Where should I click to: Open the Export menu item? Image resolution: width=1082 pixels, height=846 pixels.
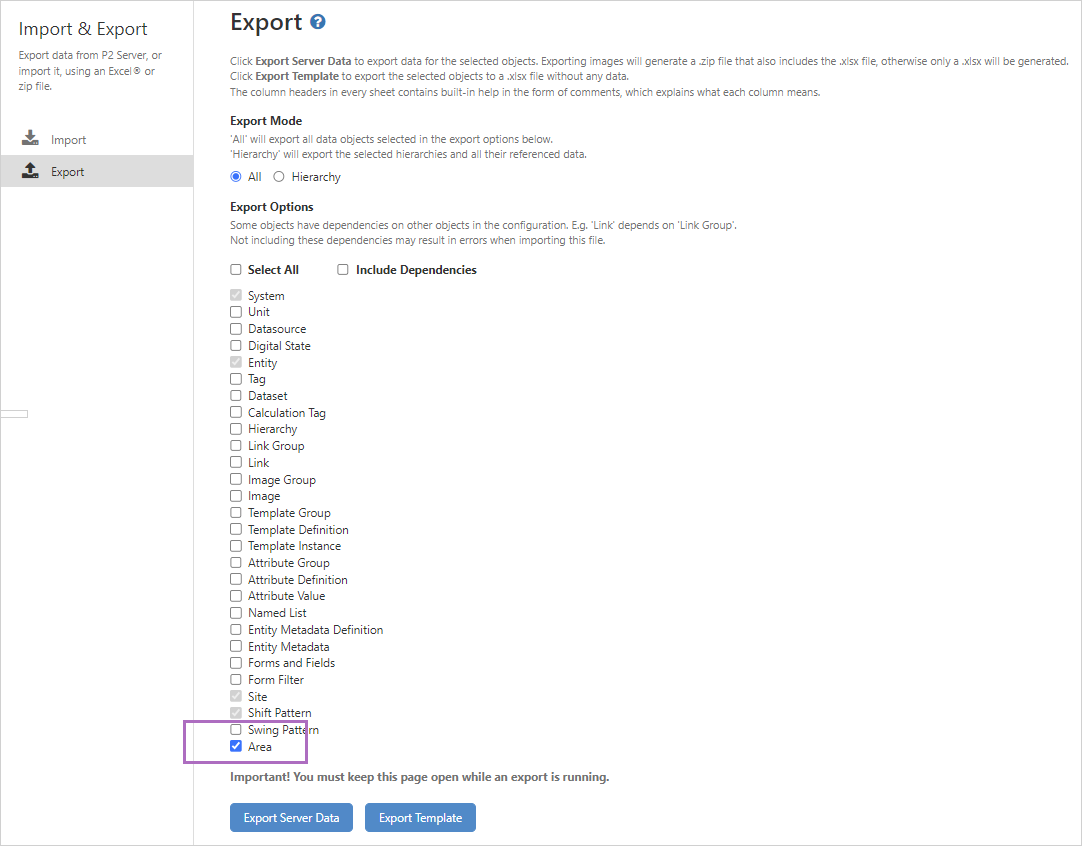(x=68, y=172)
